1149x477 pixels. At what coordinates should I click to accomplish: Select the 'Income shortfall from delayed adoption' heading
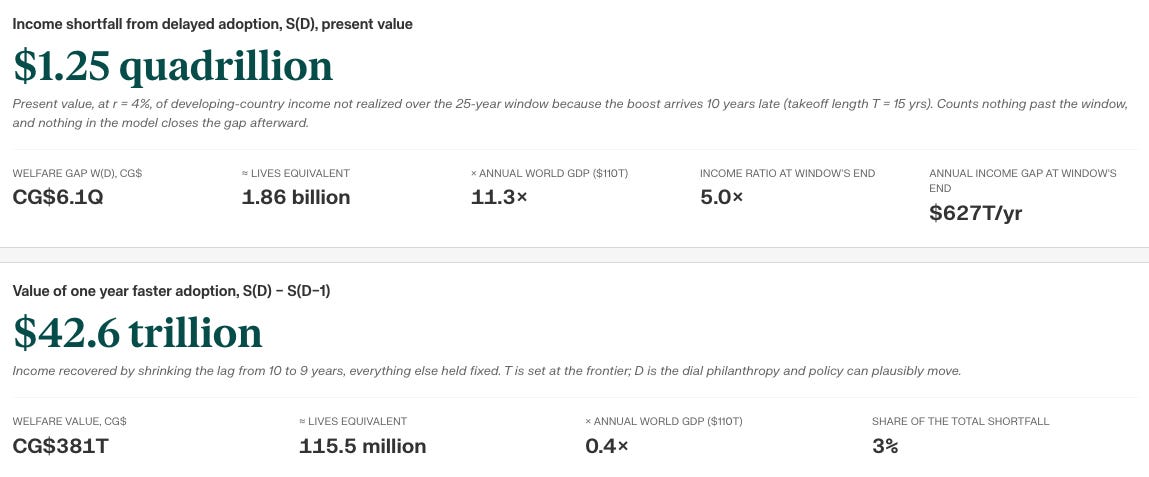(213, 24)
